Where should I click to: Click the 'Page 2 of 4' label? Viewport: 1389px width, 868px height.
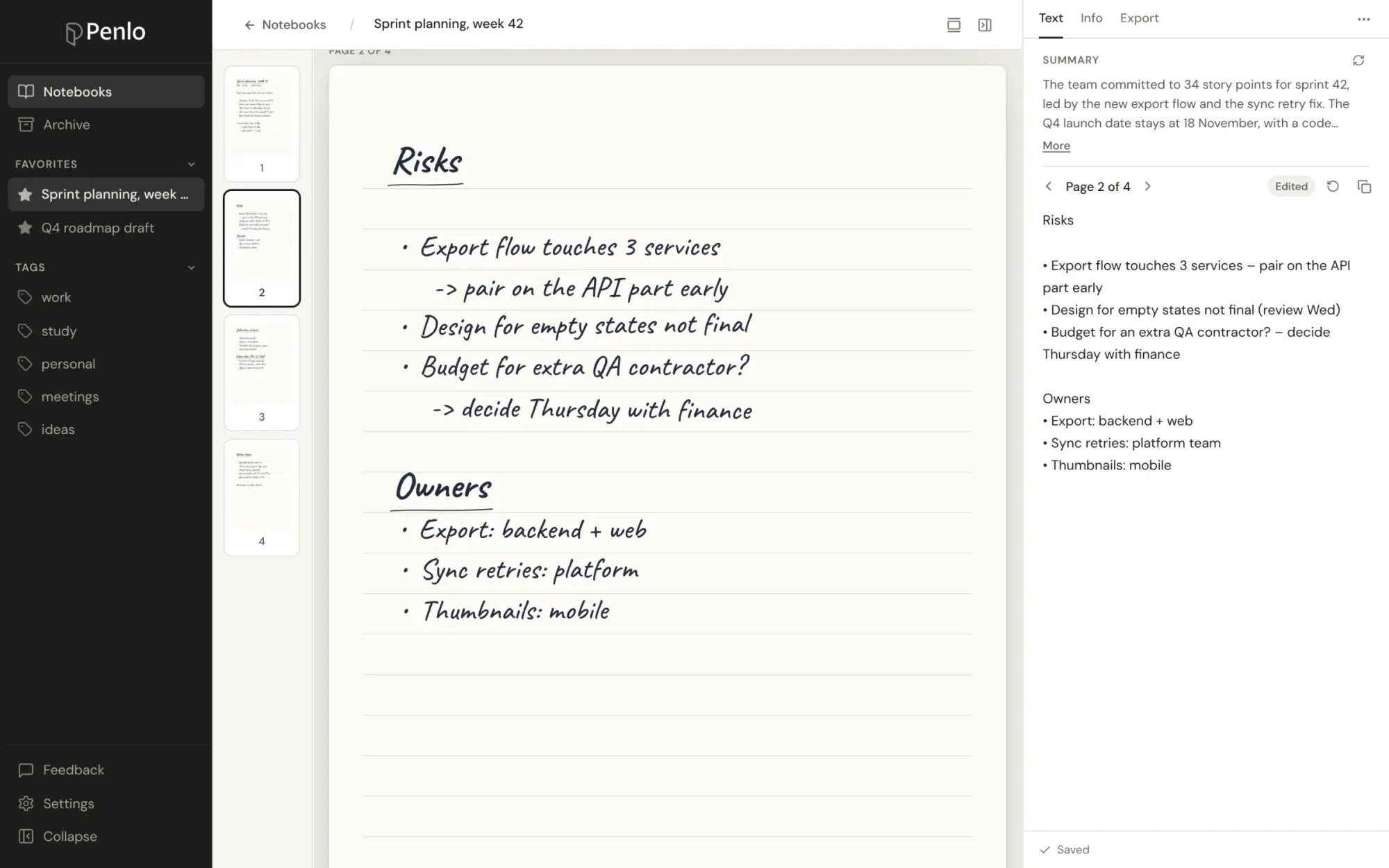tap(1098, 186)
